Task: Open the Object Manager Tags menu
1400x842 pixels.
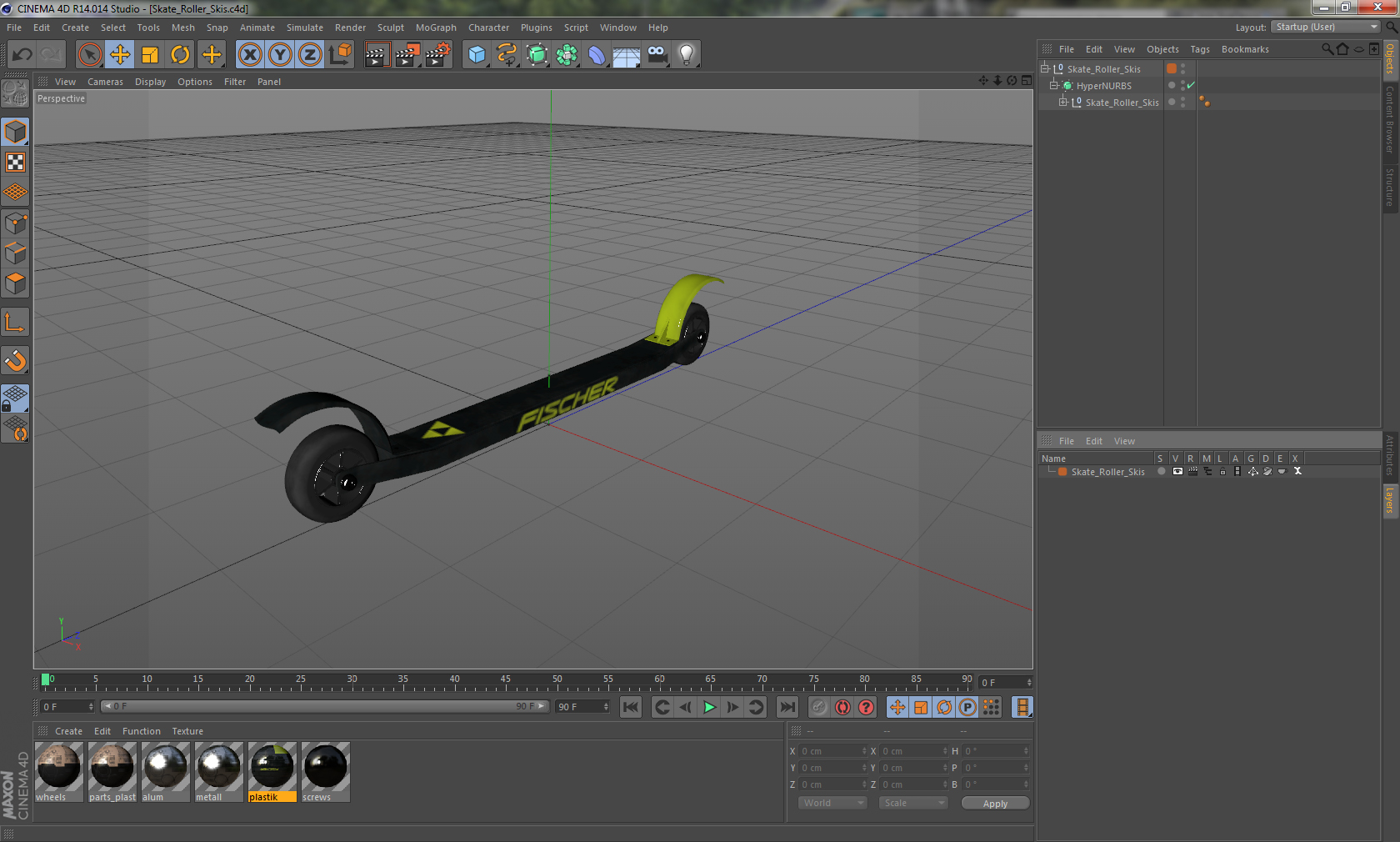Action: 1200,49
